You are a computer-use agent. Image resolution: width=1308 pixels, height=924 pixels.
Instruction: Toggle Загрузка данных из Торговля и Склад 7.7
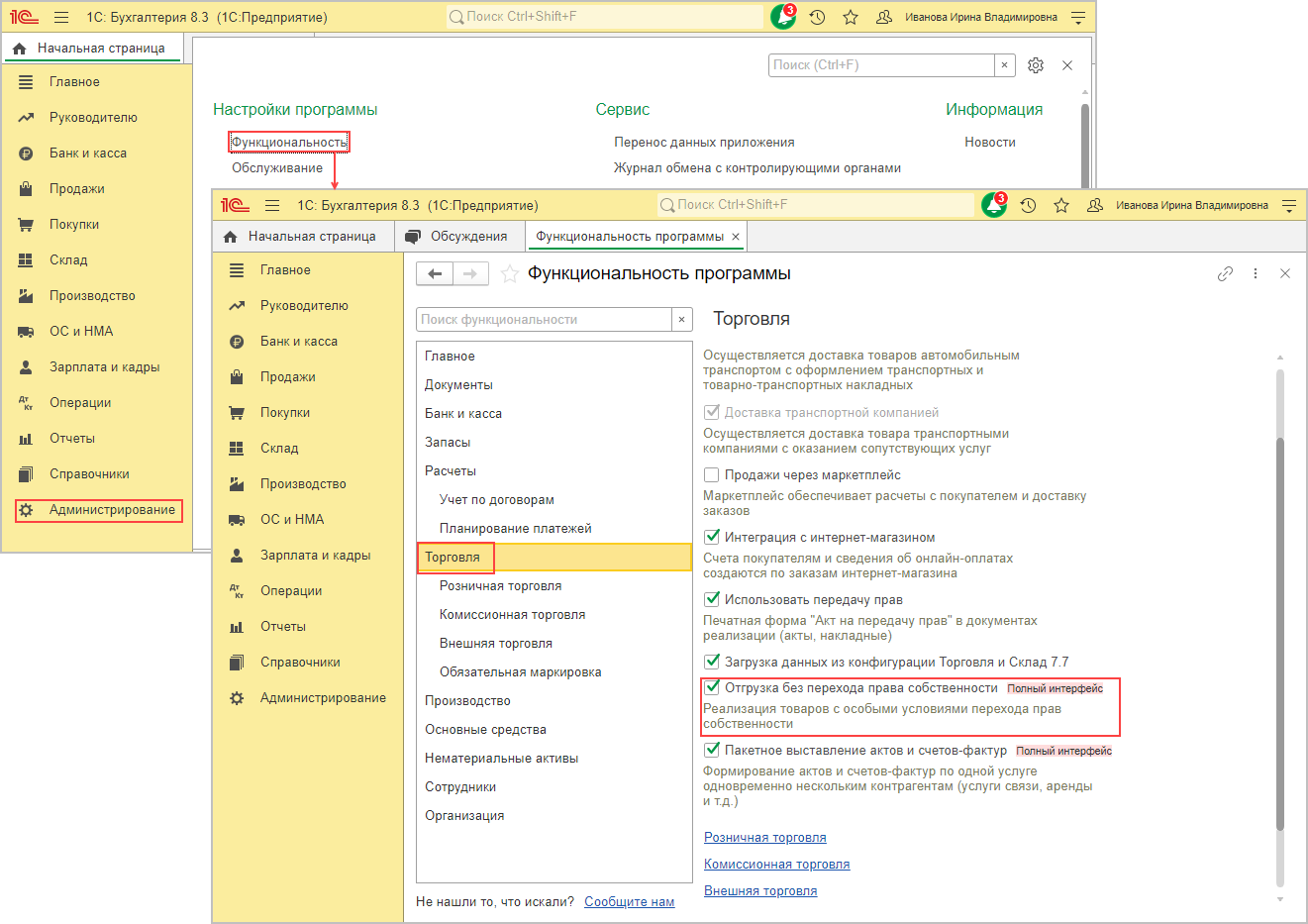click(711, 662)
